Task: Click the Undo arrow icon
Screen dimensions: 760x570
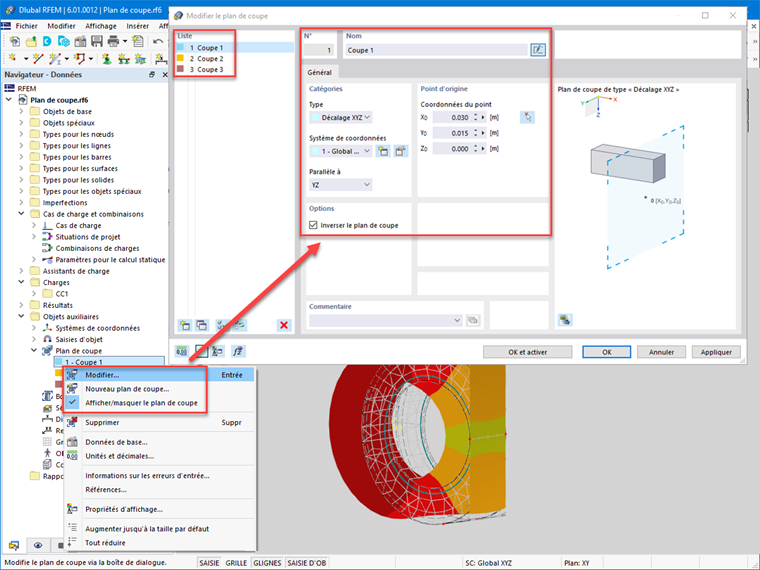Action: coord(158,41)
